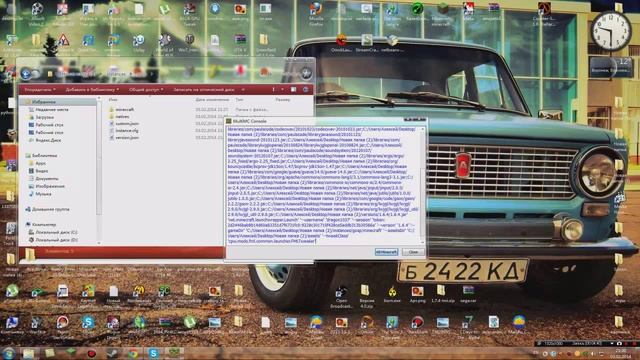This screenshot has width=640, height=360.
Task: Change view icon in Explorer toolbar
Action: [x=273, y=89]
